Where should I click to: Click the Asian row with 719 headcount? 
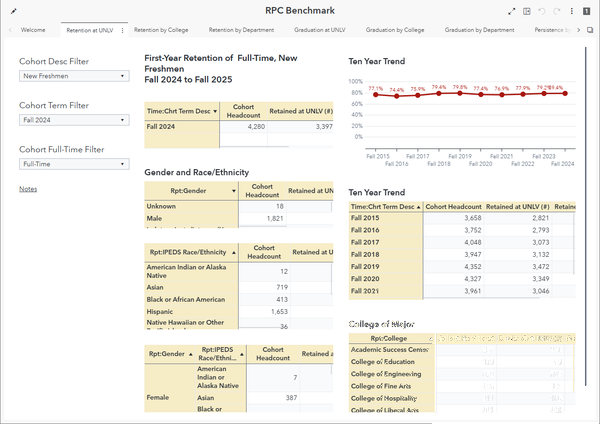(x=239, y=287)
